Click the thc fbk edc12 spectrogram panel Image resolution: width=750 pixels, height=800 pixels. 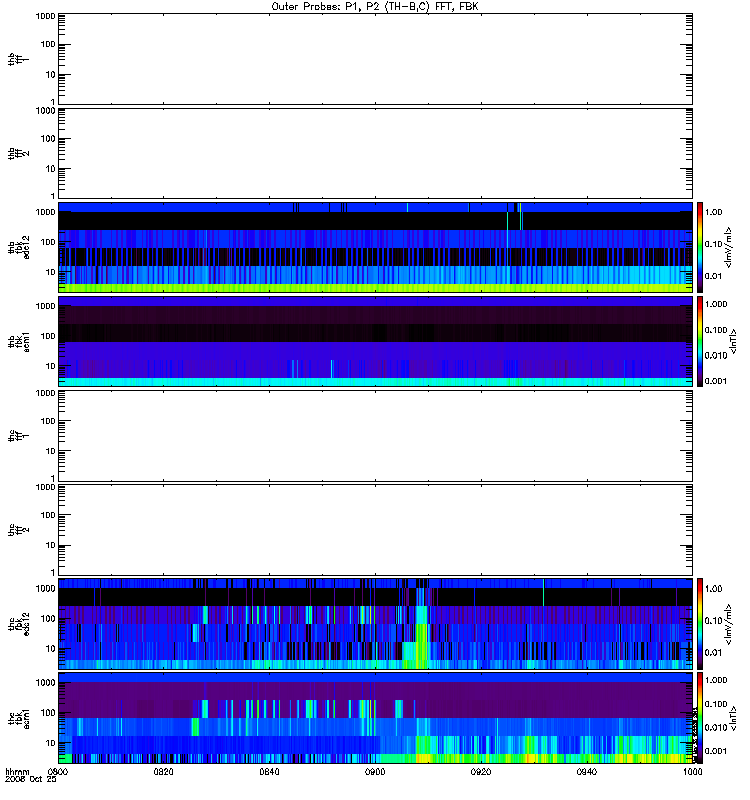tap(375, 623)
